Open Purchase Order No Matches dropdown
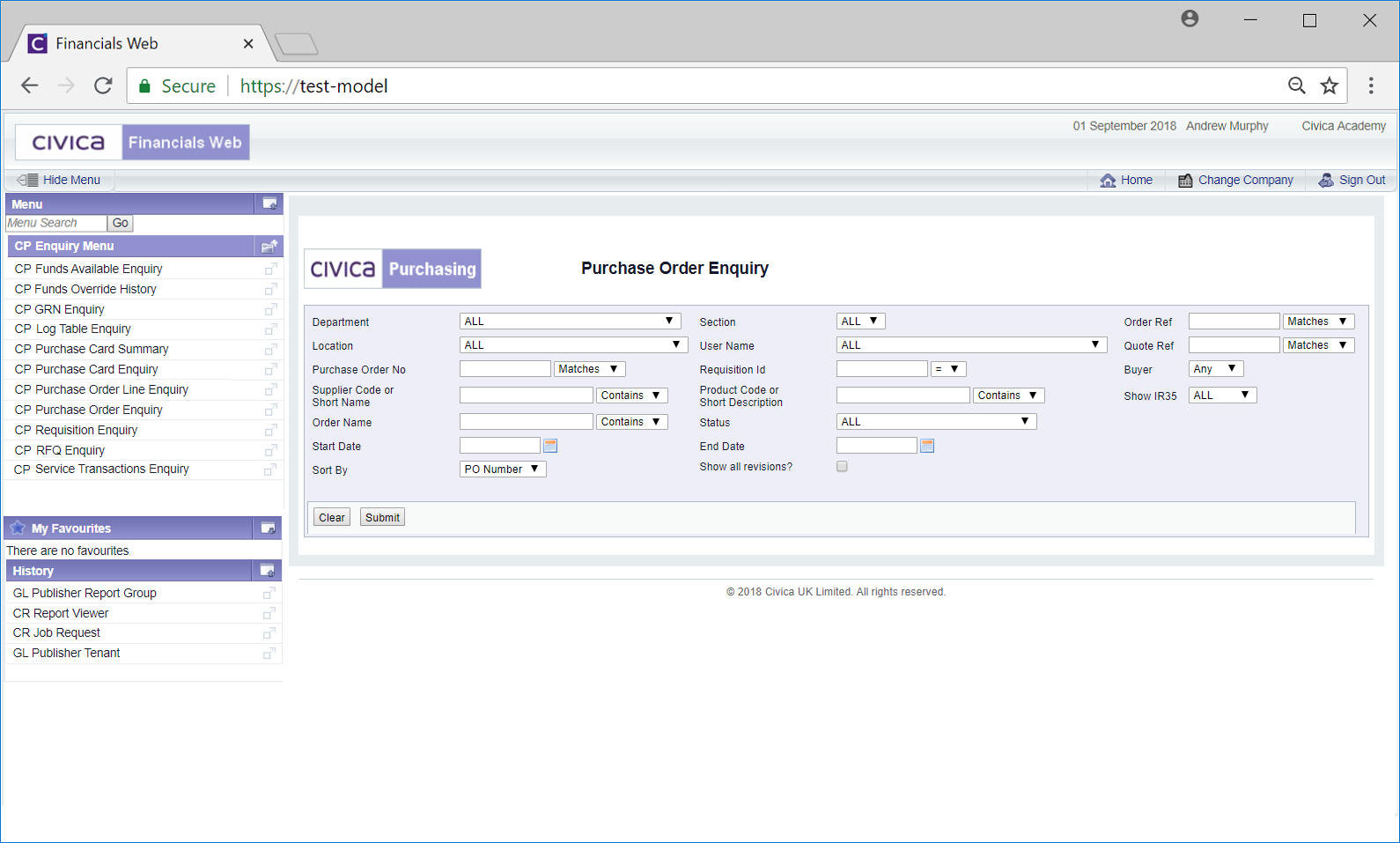Screen dimensions: 1400x843 (589, 369)
